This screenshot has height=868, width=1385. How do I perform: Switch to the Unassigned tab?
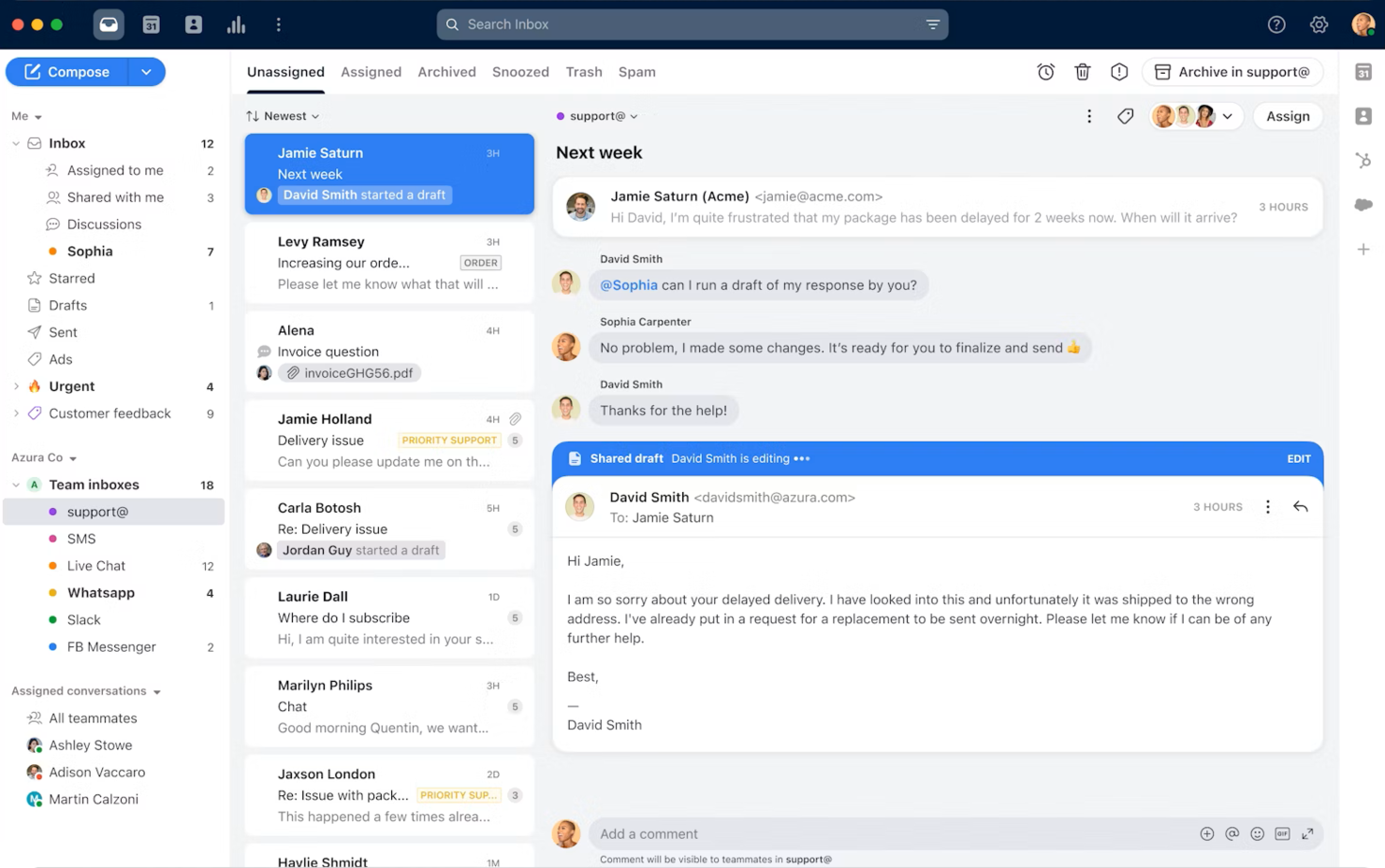pos(285,72)
